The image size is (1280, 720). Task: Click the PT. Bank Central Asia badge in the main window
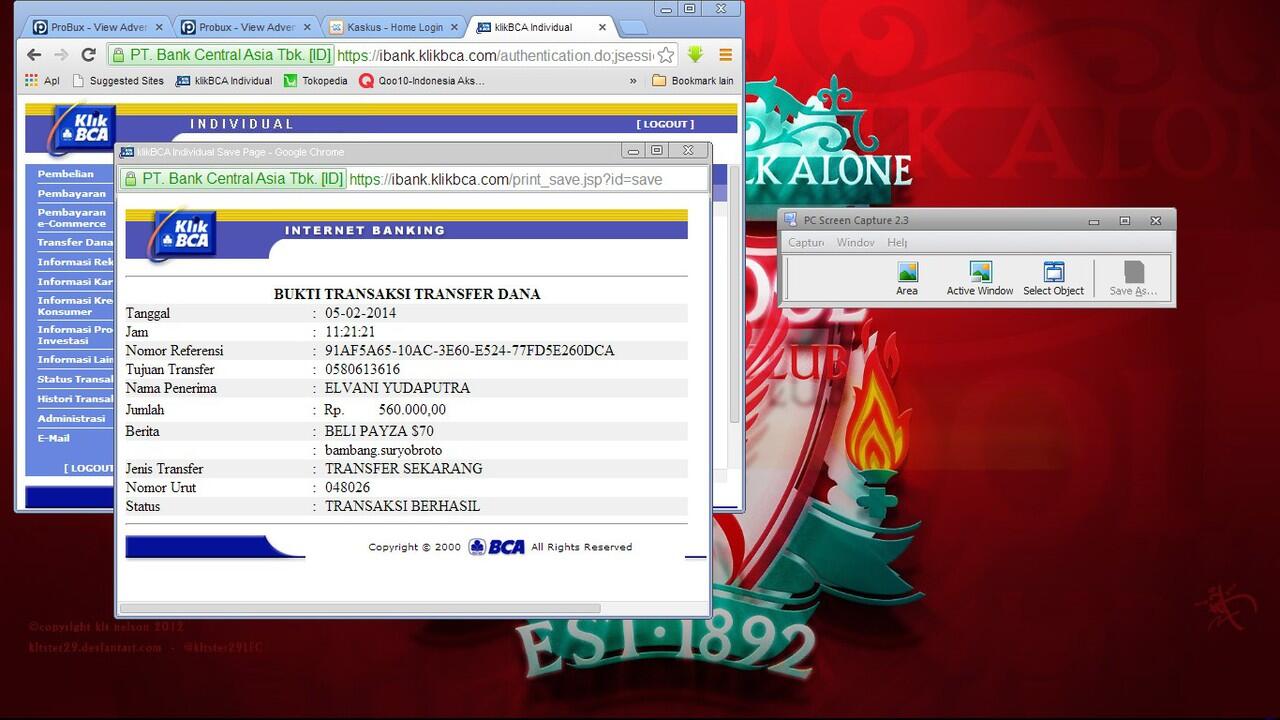coord(220,55)
